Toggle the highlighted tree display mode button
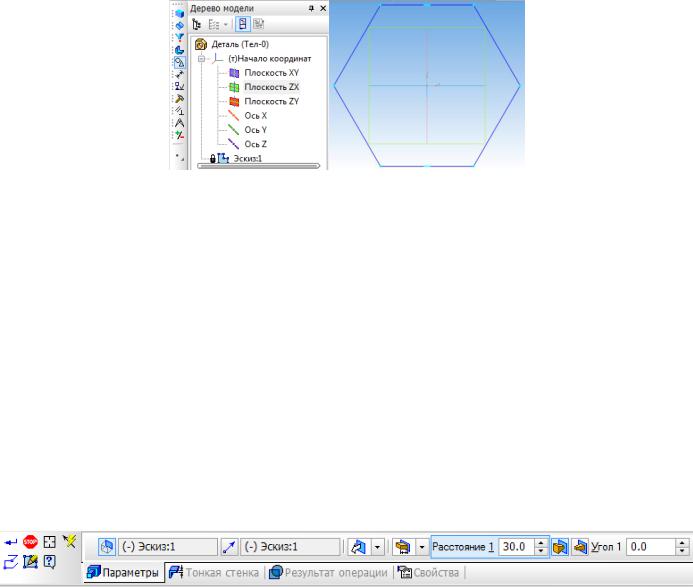Screen dimensions: 693x587 (243, 24)
